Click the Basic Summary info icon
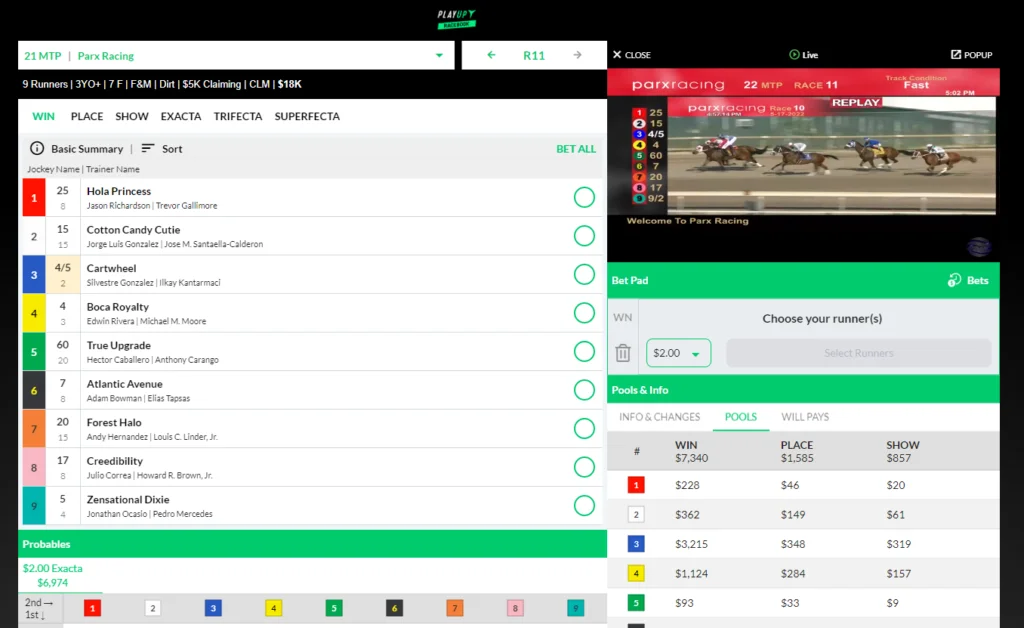1024x628 pixels. (x=37, y=148)
